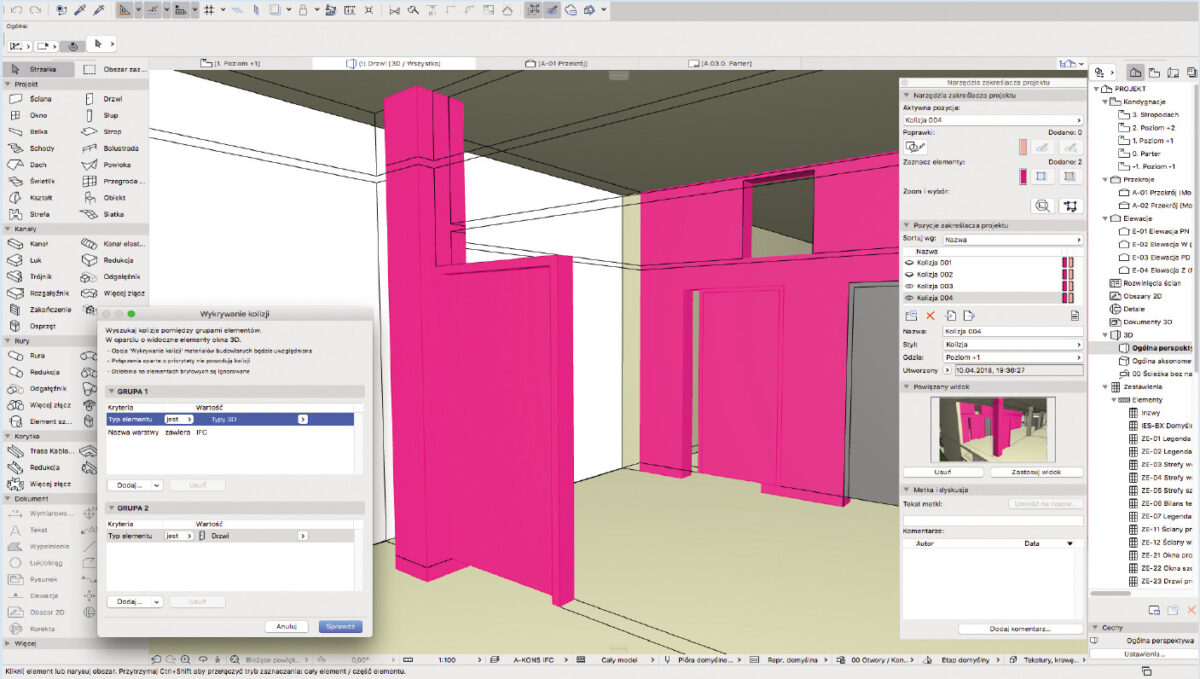Click Kolizja 001 color swatch pair
Viewport: 1200px width, 679px height.
pos(1068,263)
